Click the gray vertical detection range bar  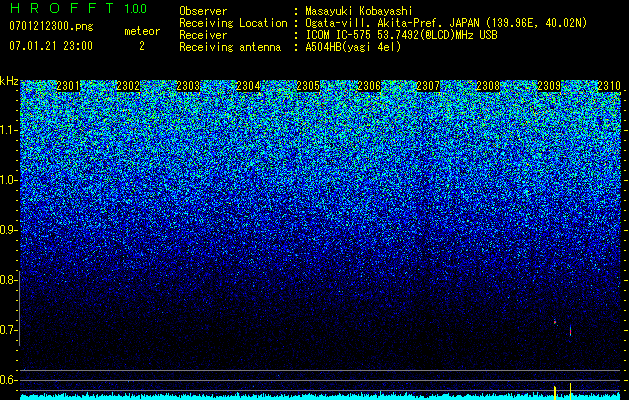point(19,308)
